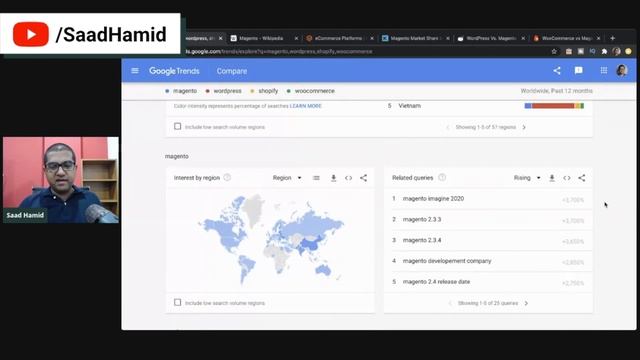Open the Chrome extensions puzzle icon
The height and width of the screenshot is (360, 640).
click(x=604, y=51)
